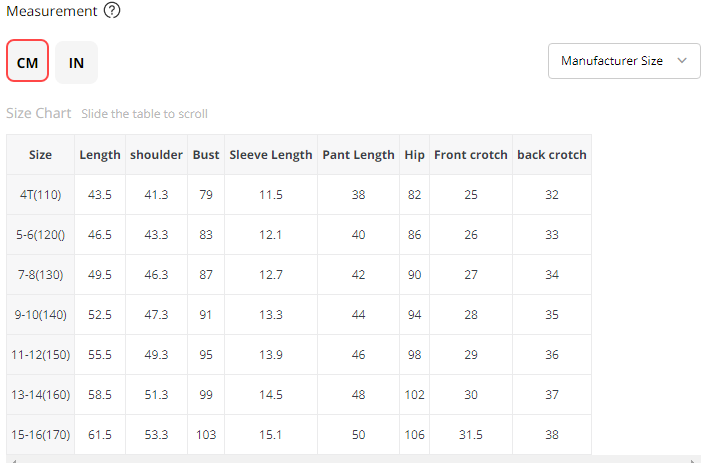717x463 pixels.
Task: Click the Pant Length column header
Action: click(x=358, y=155)
